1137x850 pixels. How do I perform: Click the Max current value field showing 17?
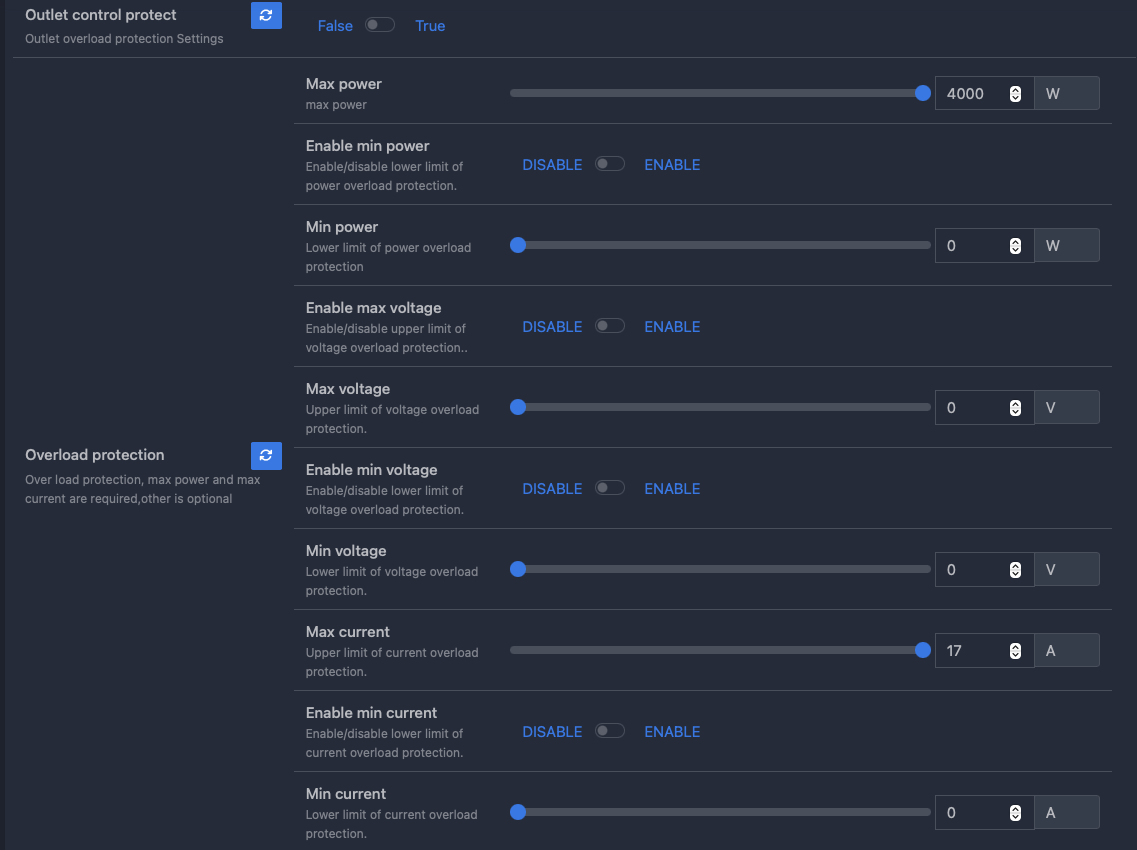(x=984, y=650)
